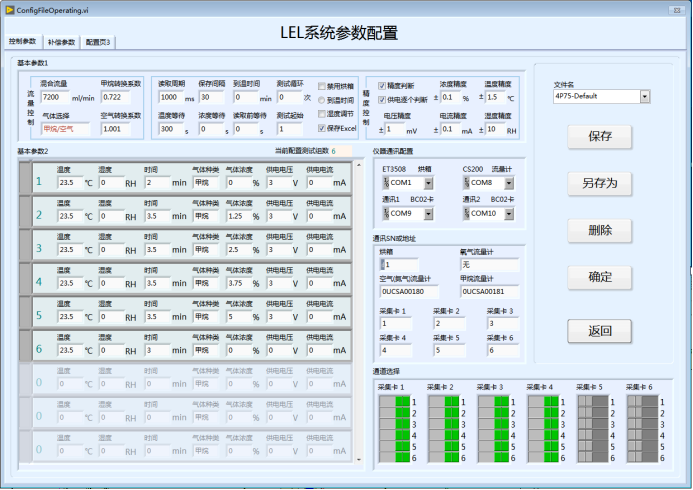This screenshot has height=490, width=693.
Task: Click the 混合流量 field showing 7200
Action: point(55,97)
